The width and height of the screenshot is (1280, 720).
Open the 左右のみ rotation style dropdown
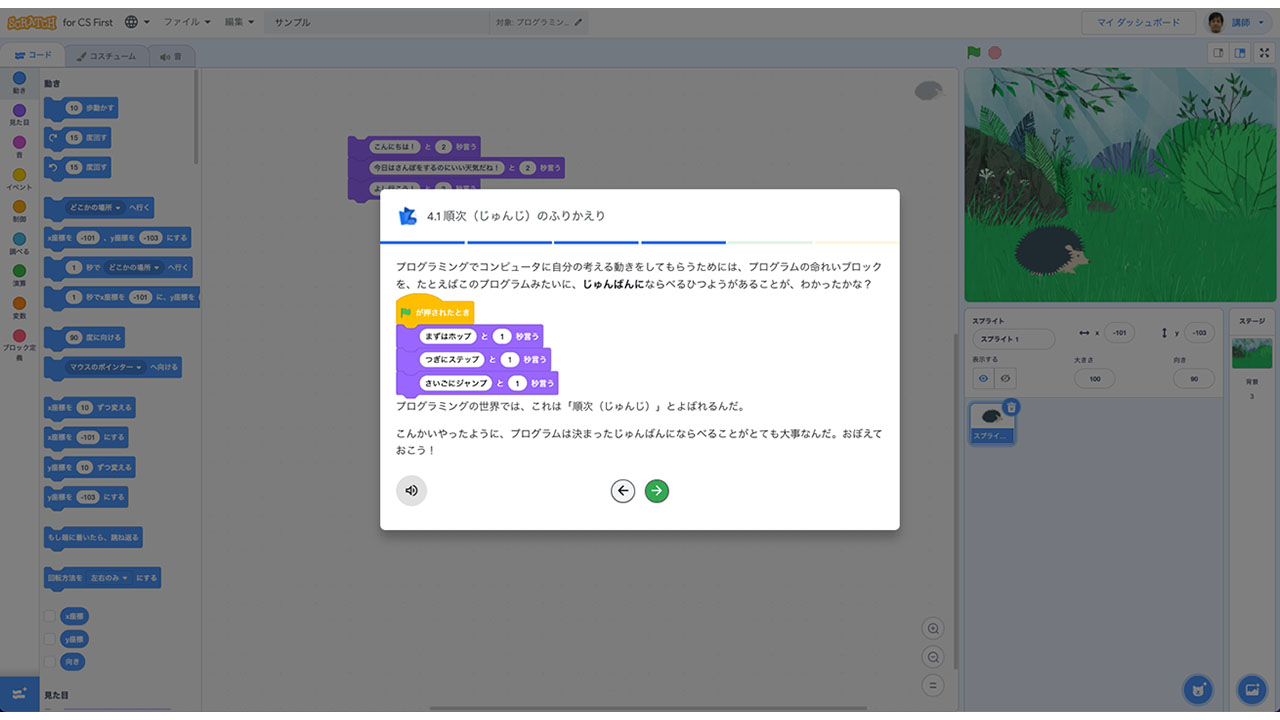[110, 578]
